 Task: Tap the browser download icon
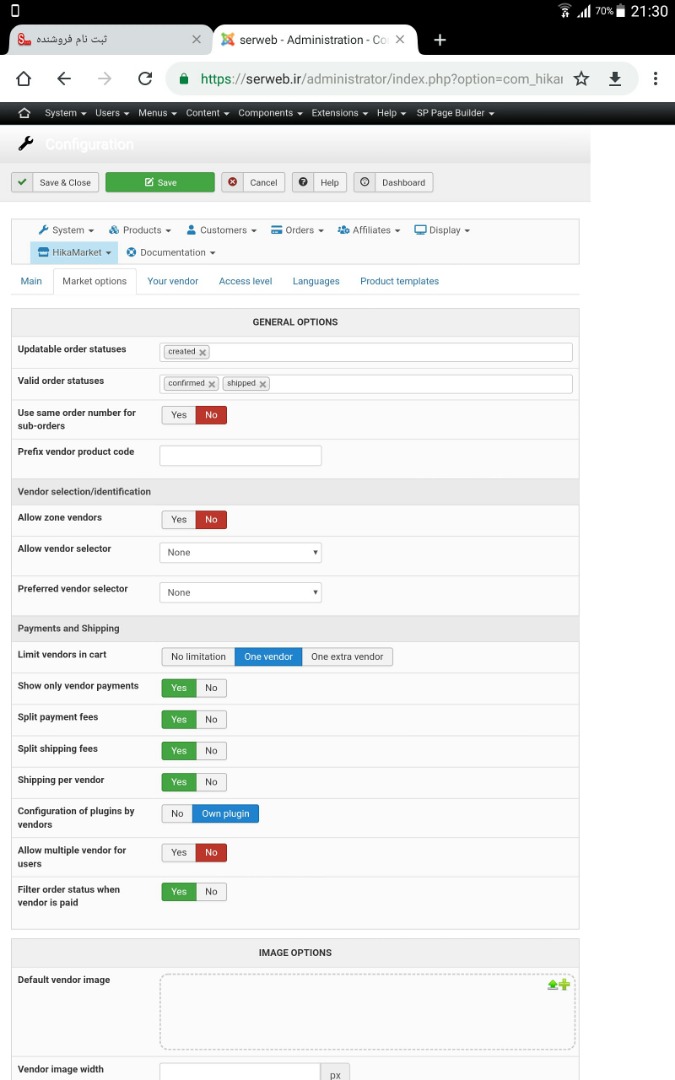point(615,79)
